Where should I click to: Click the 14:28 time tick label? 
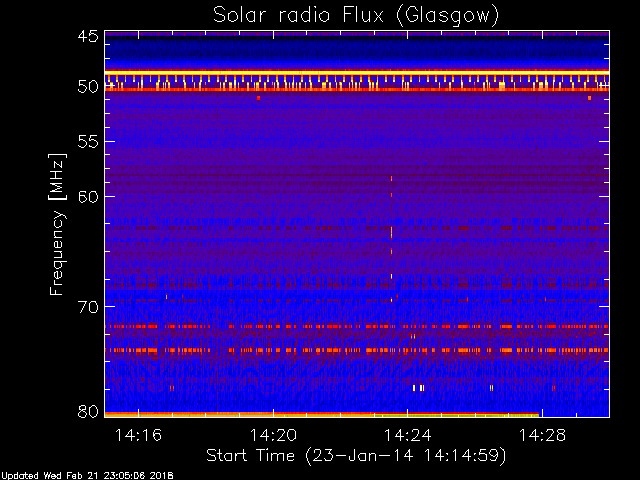click(542, 435)
